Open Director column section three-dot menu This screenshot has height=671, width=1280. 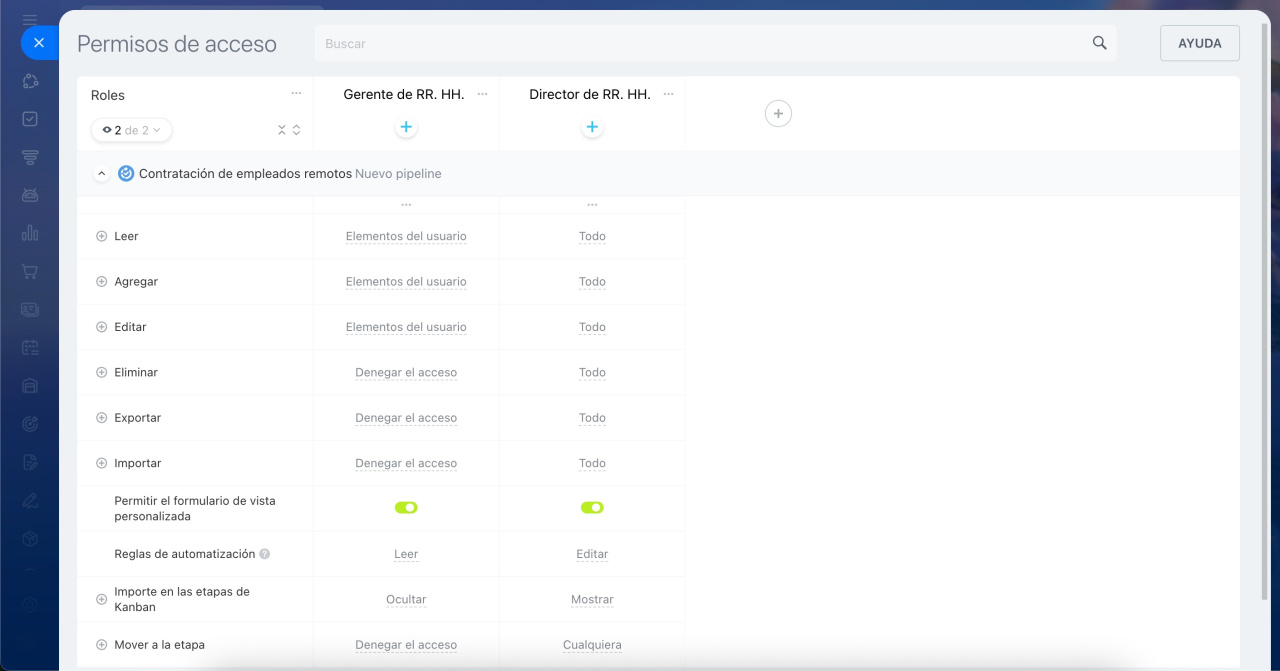[x=592, y=204]
